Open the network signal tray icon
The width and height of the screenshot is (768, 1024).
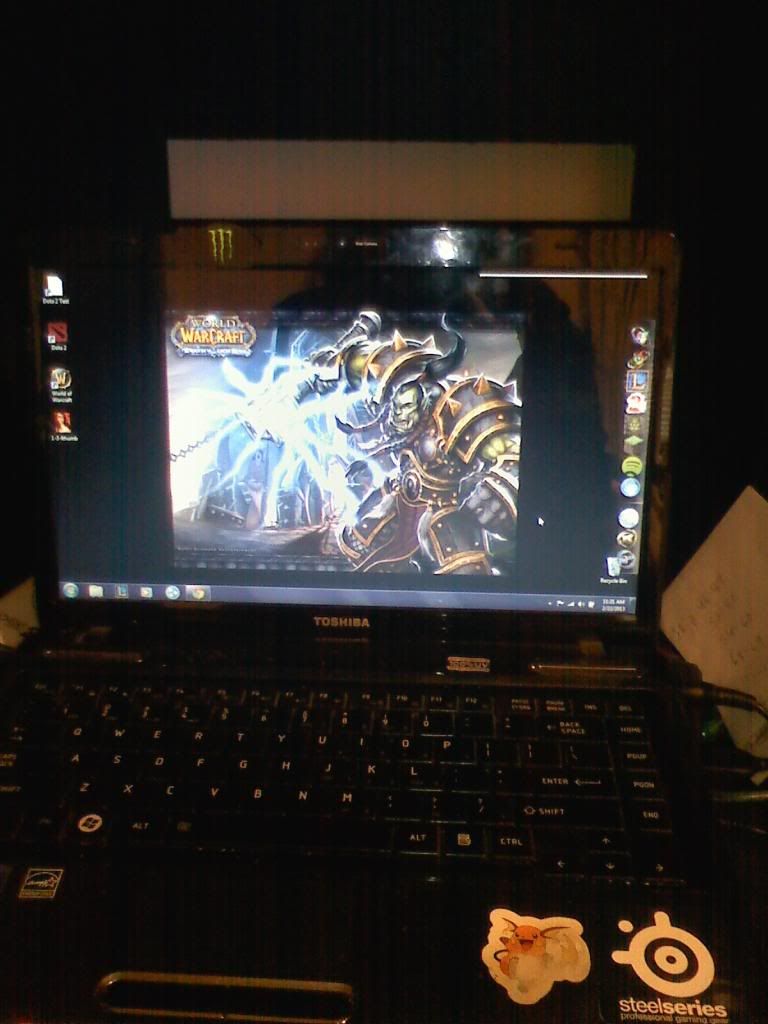(x=570, y=605)
